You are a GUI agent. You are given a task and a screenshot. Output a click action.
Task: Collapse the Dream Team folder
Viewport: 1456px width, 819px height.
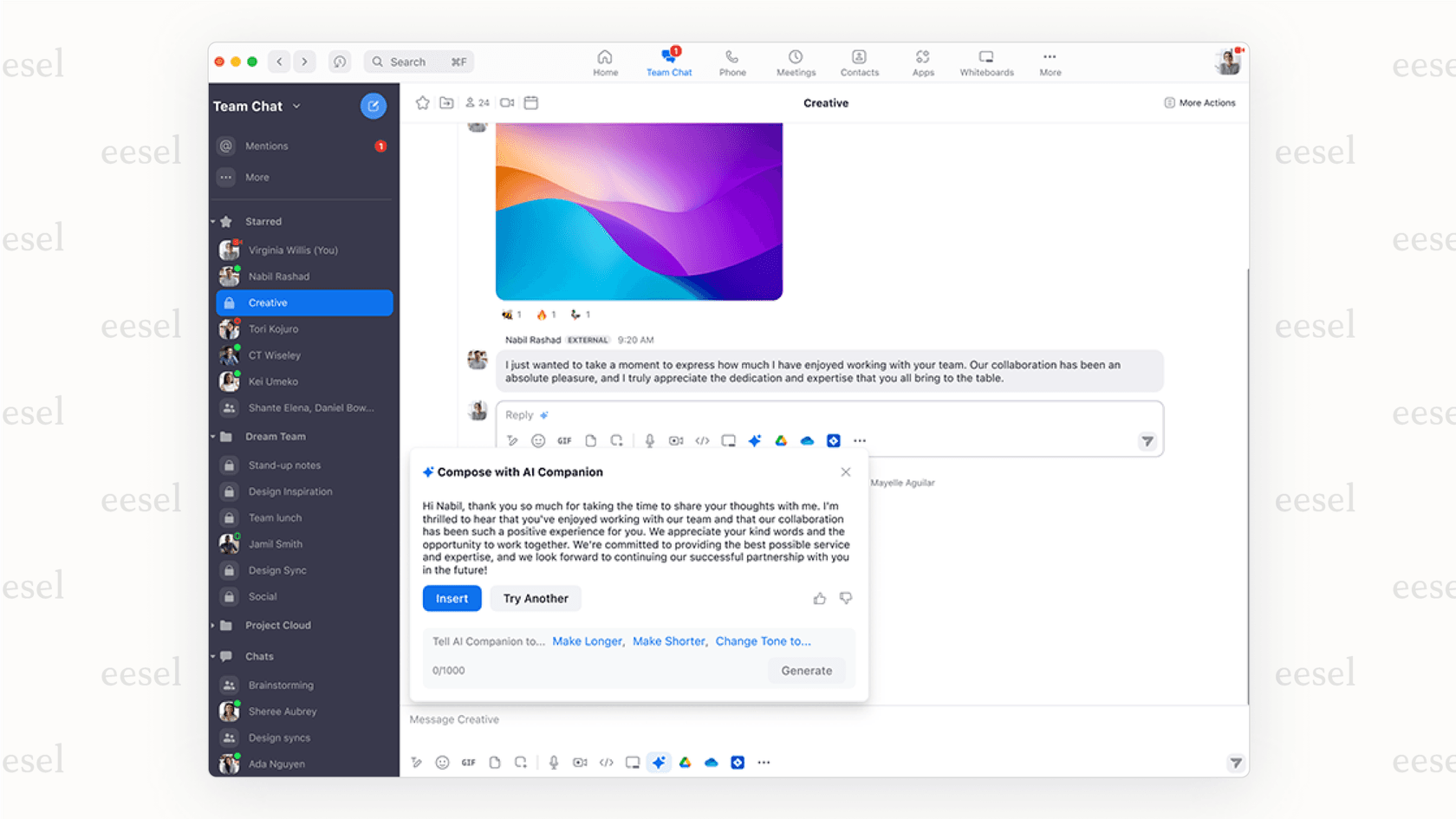pos(213,436)
